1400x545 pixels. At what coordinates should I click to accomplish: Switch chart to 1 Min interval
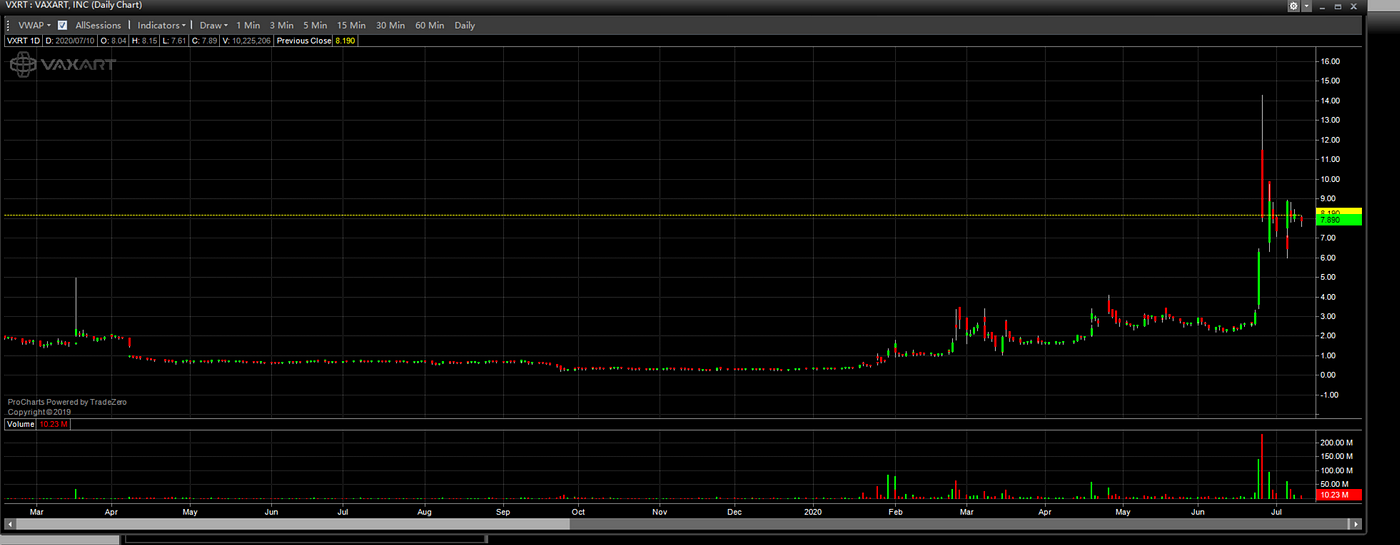point(248,25)
